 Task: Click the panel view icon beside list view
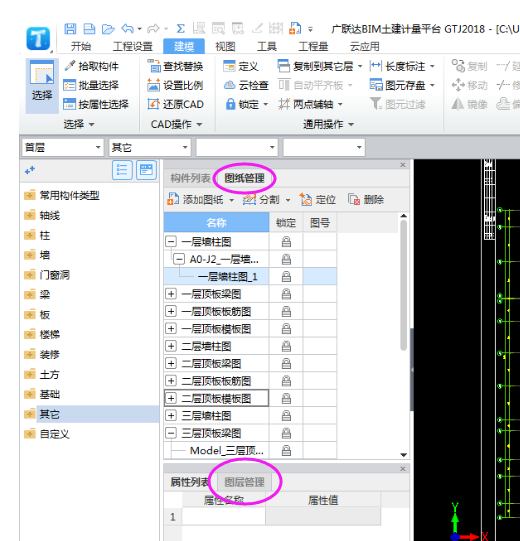pos(146,170)
